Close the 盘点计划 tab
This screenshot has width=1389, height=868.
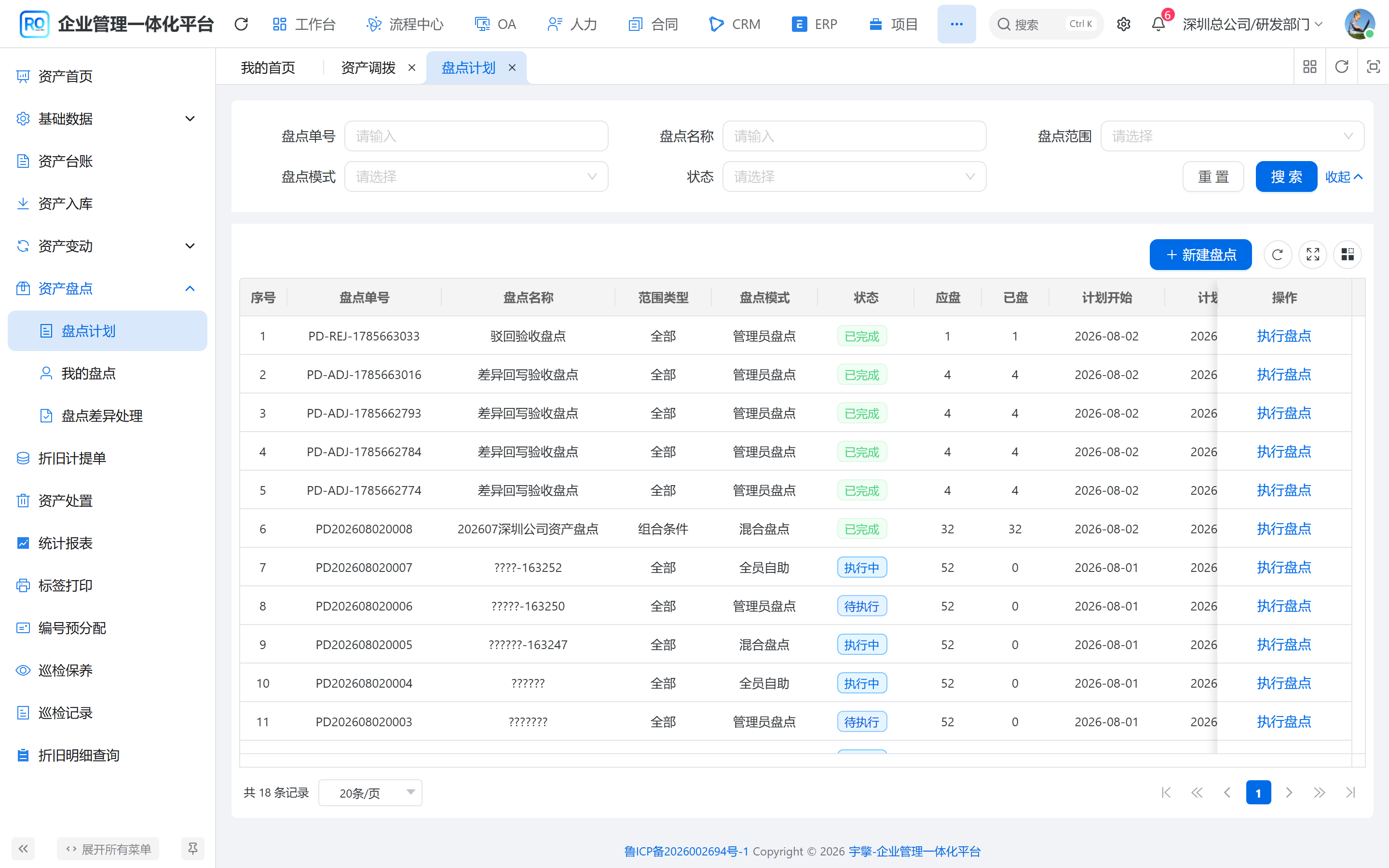[x=512, y=68]
